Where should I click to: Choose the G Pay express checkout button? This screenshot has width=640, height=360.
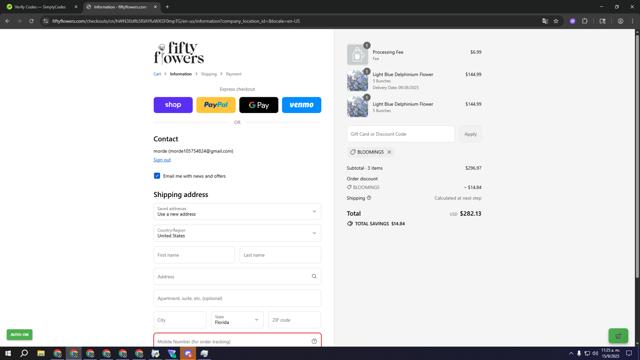(259, 105)
